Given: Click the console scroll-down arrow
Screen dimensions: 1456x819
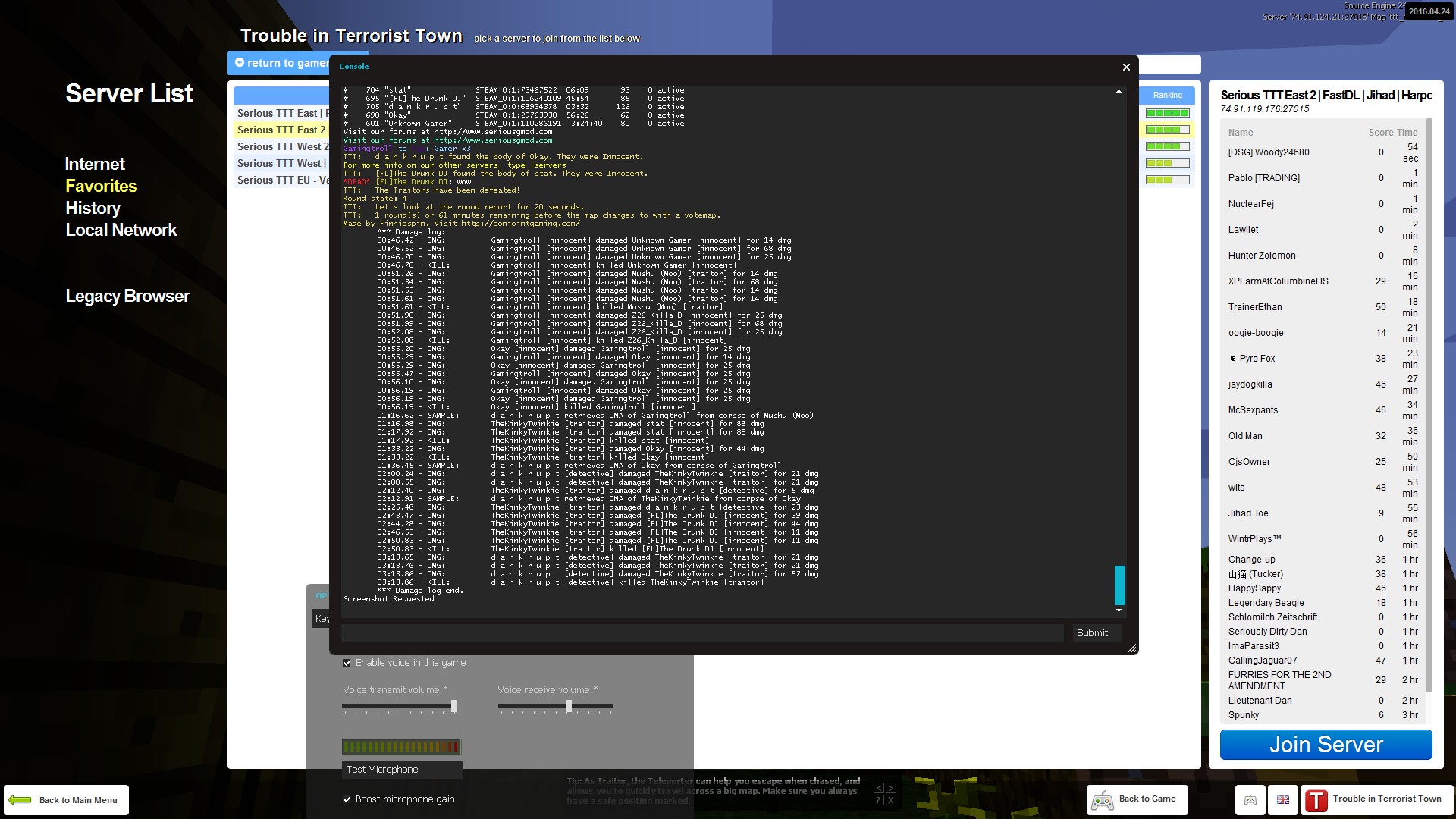Looking at the screenshot, I should 1119,610.
